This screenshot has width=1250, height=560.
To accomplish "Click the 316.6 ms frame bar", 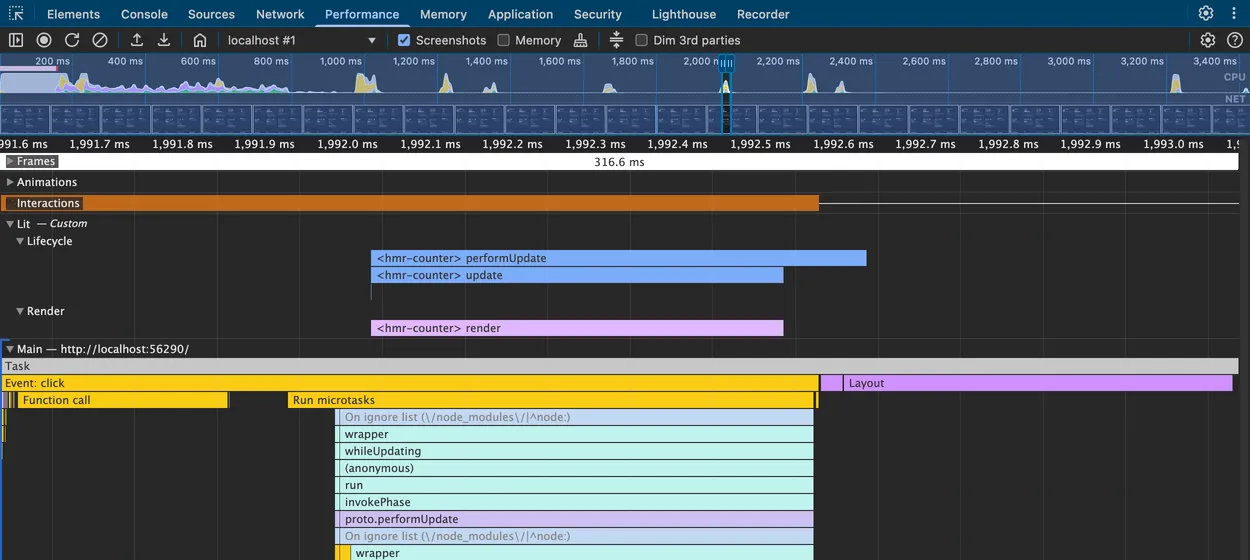I will point(619,161).
